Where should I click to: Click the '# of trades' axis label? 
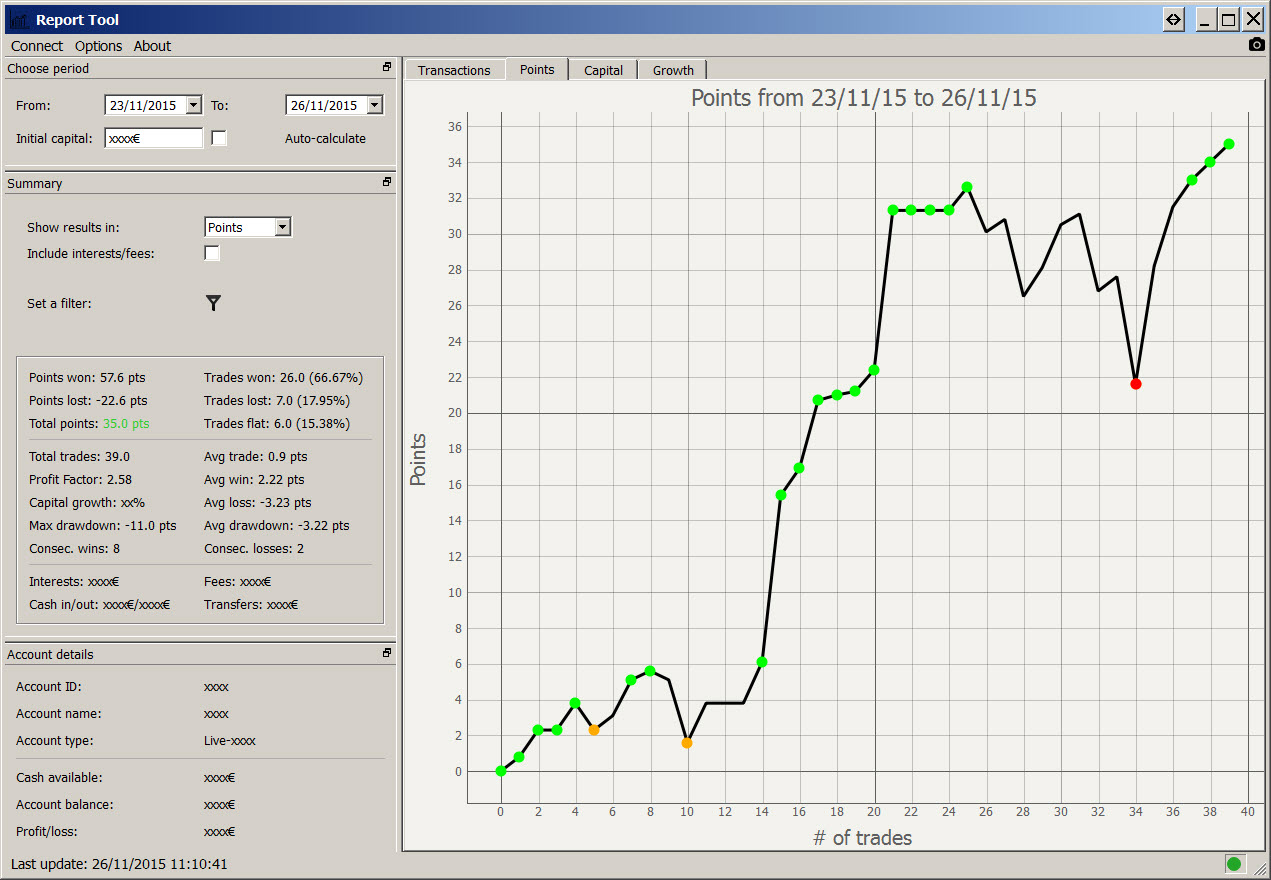pyautogui.click(x=863, y=838)
